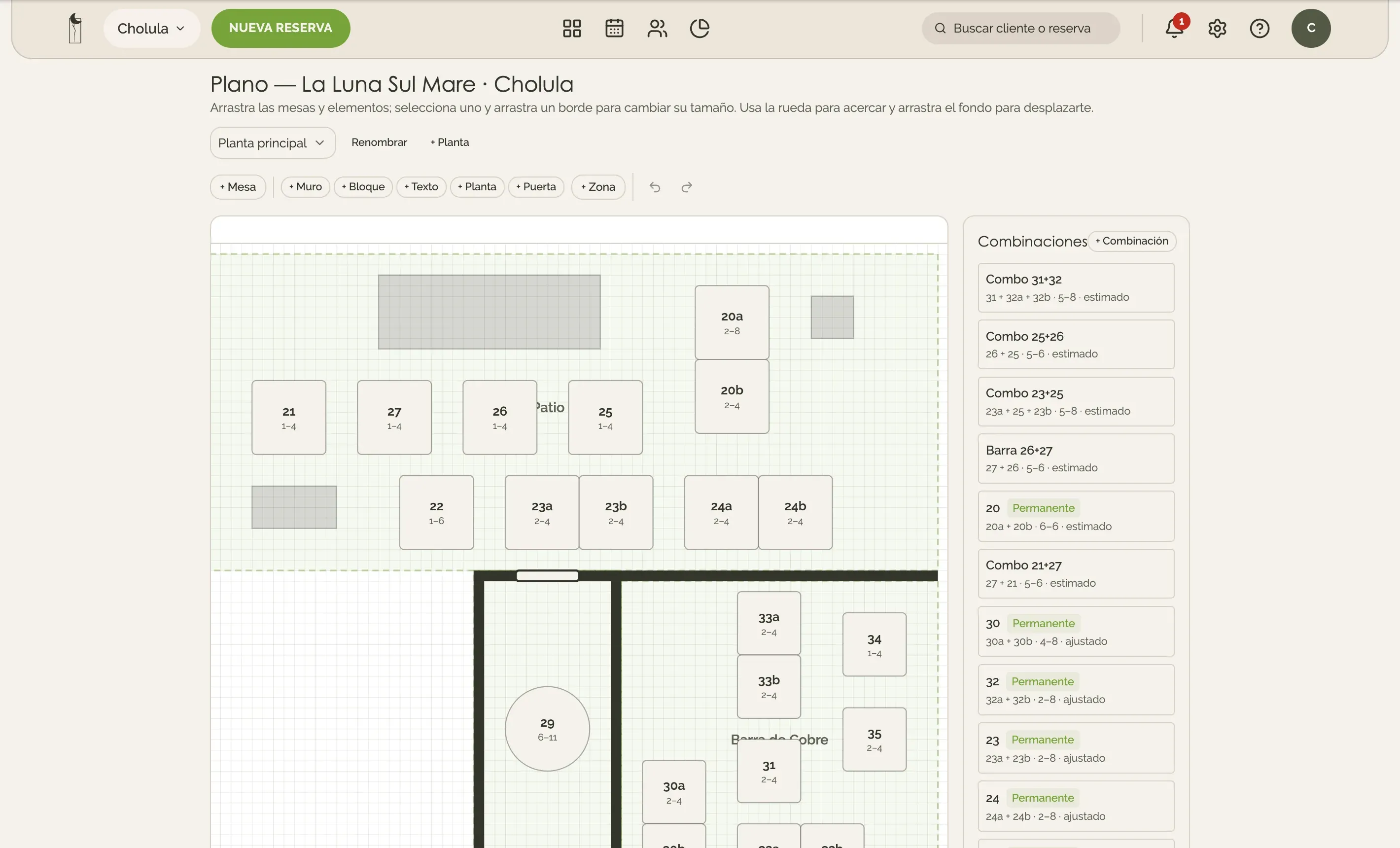The image size is (1400, 848).
Task: Open the Combo 21+27 combination card
Action: pos(1076,573)
